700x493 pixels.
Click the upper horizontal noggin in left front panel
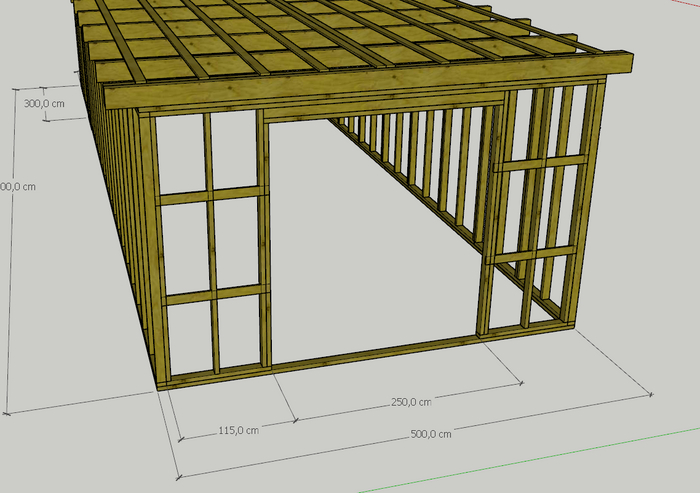tap(212, 194)
